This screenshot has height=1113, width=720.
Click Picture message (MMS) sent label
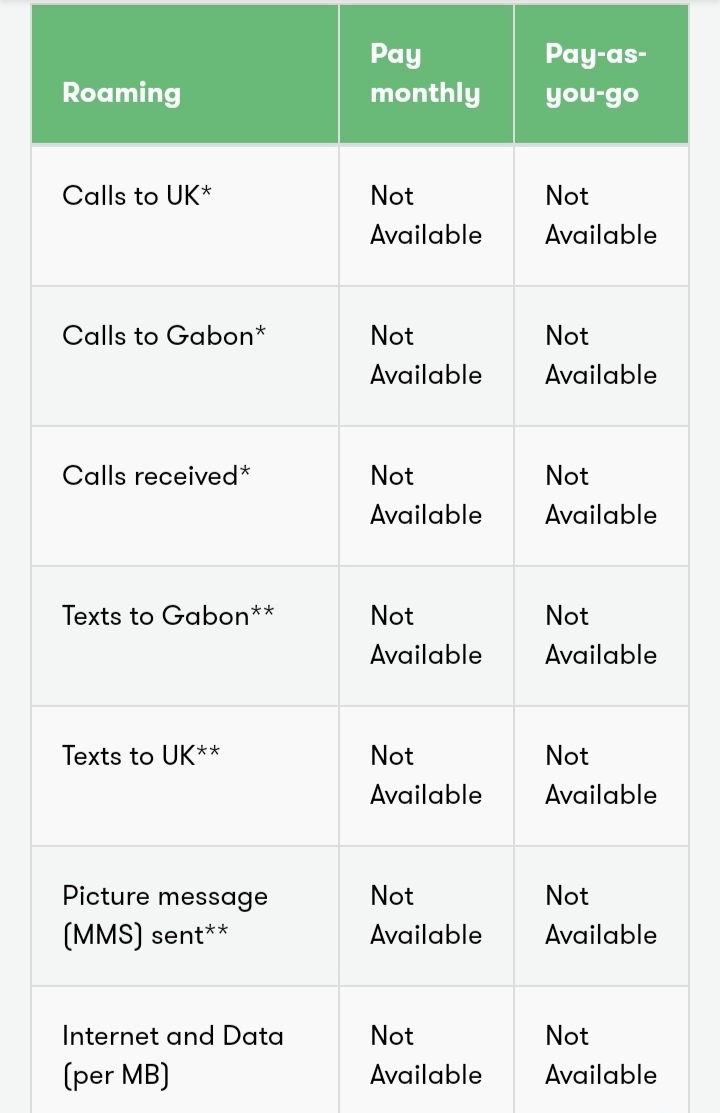coord(165,915)
